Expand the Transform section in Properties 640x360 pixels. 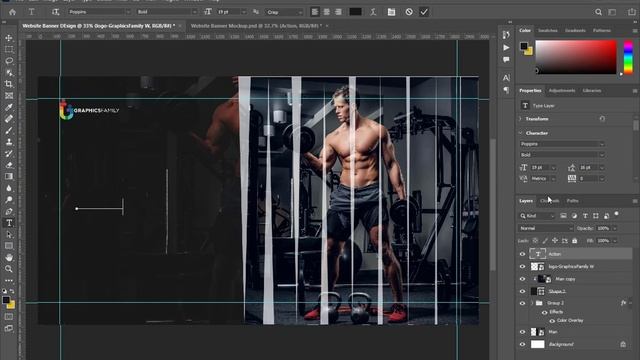(520, 119)
